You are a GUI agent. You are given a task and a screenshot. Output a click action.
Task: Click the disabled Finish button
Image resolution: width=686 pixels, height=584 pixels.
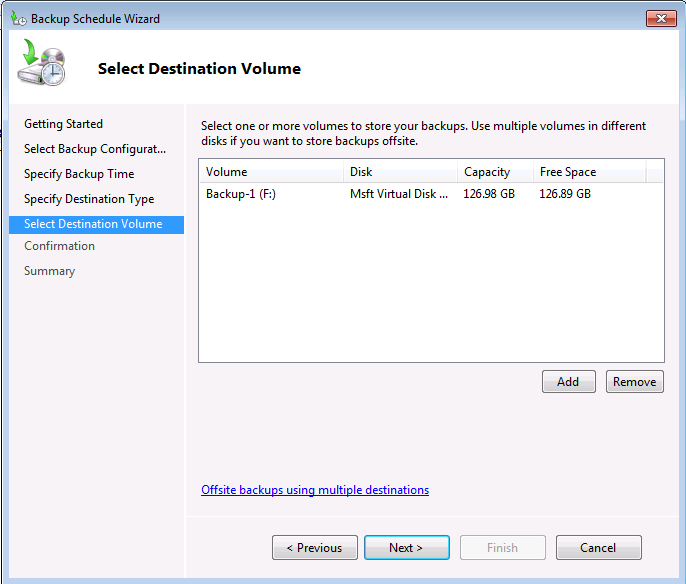tap(503, 547)
